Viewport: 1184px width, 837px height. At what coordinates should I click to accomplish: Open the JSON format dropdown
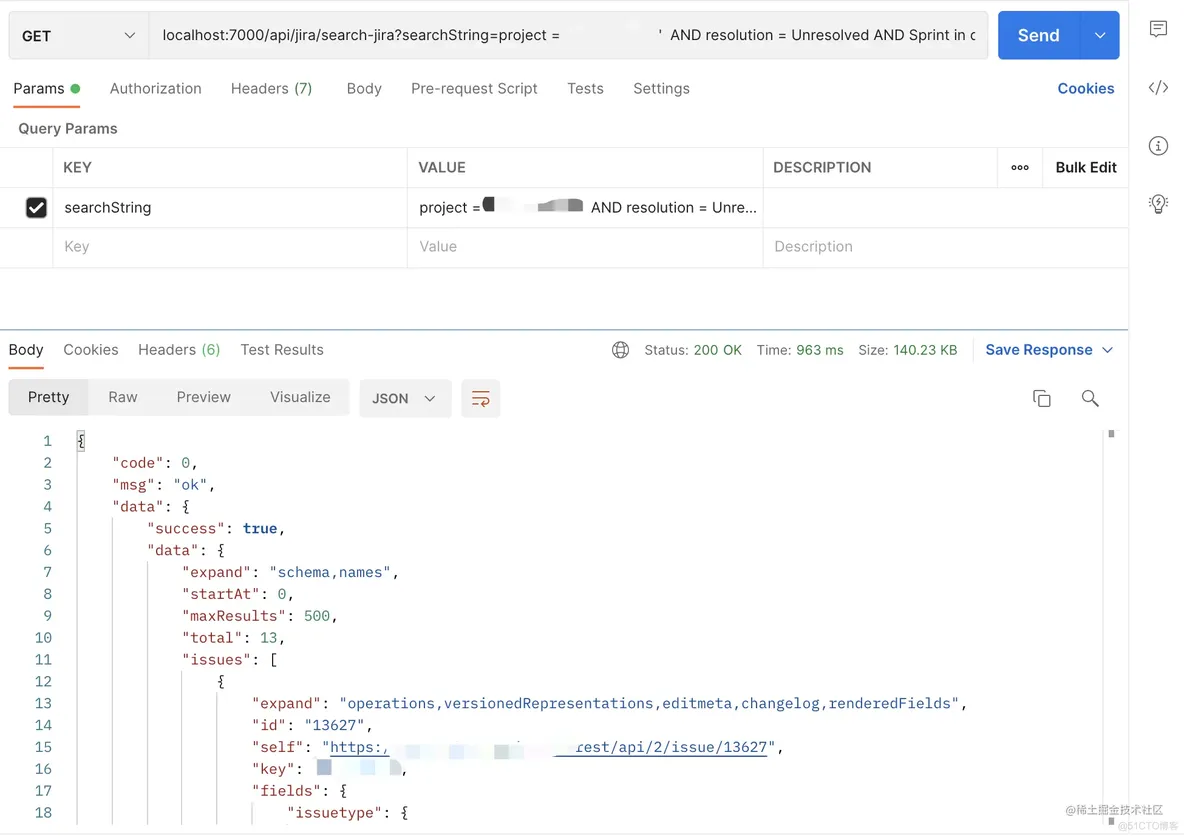[x=405, y=398]
